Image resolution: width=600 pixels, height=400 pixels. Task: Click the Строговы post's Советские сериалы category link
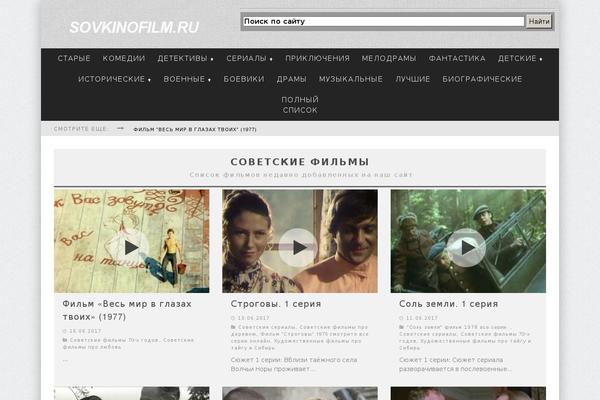(267, 327)
